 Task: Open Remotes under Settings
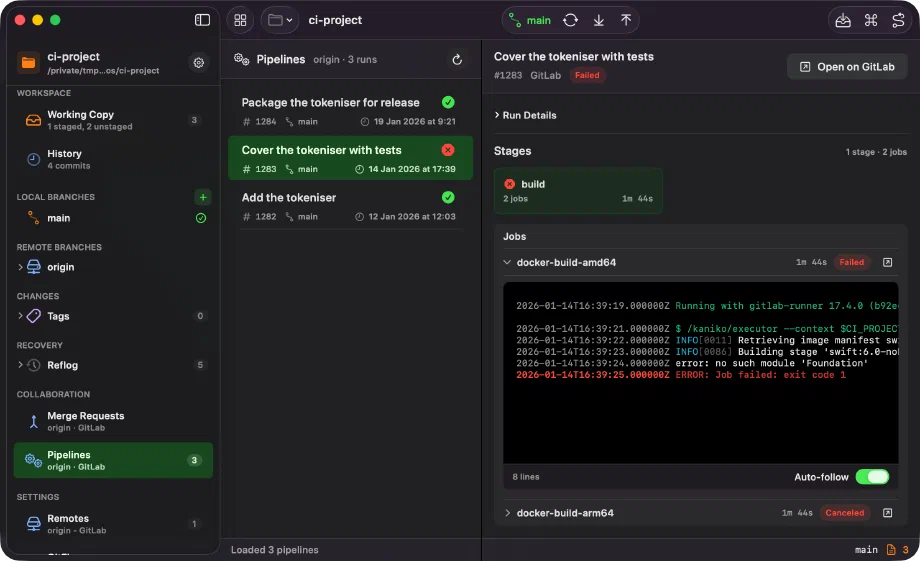click(x=113, y=523)
